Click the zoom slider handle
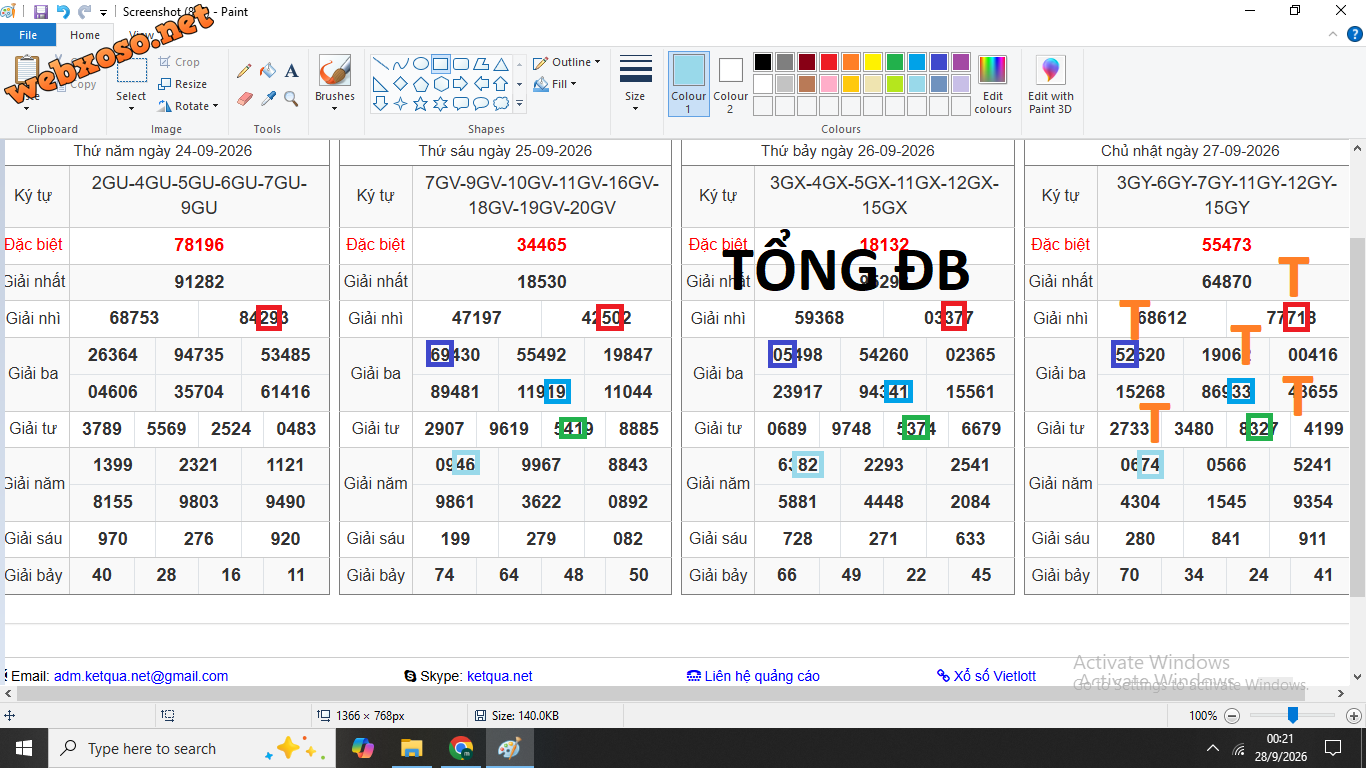Image resolution: width=1366 pixels, height=768 pixels. click(1293, 715)
